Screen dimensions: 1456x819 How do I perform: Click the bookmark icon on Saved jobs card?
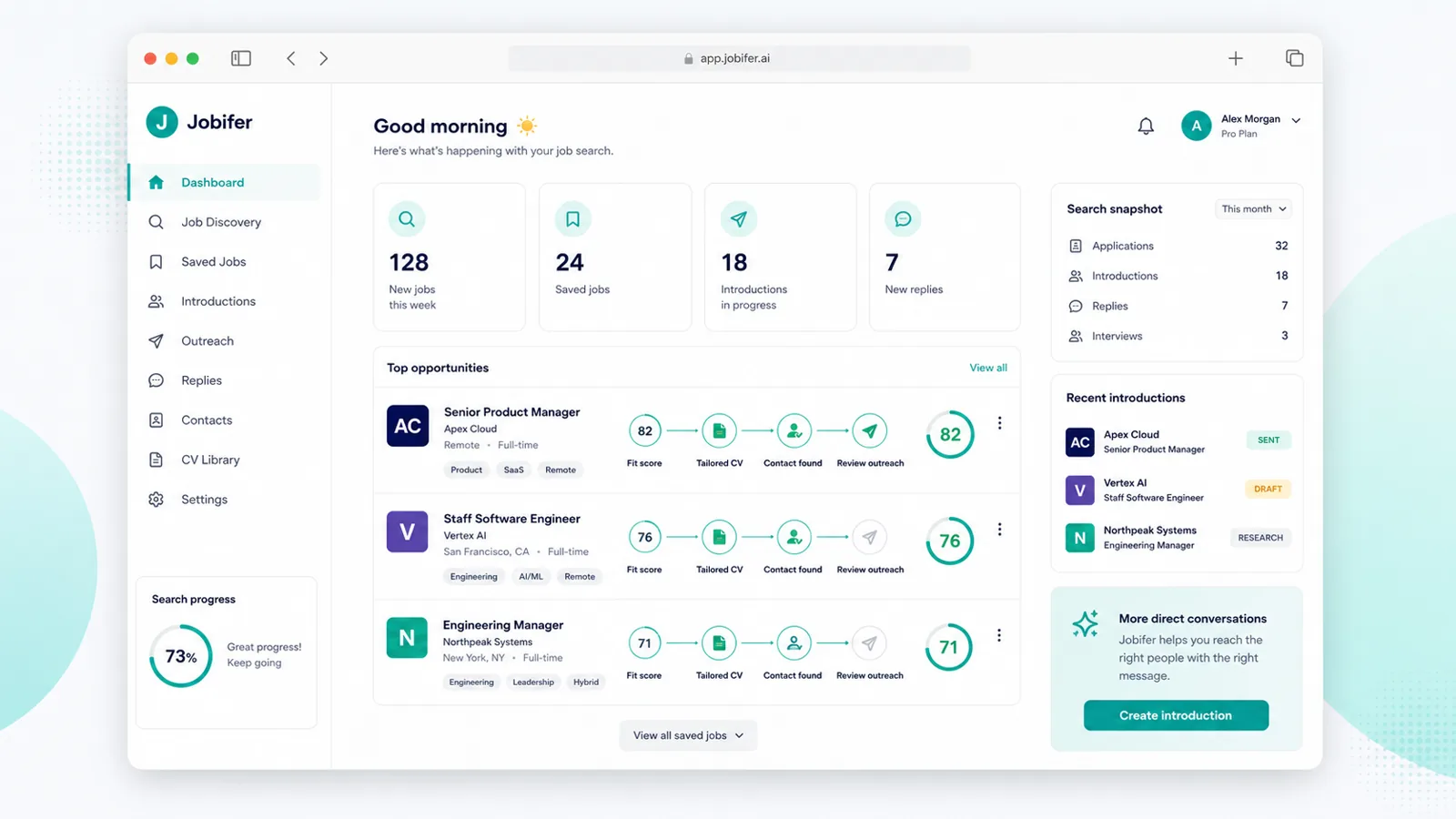click(573, 219)
